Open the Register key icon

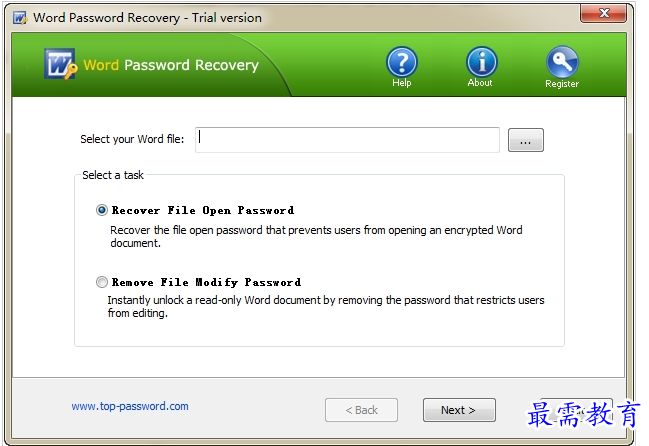pos(562,62)
